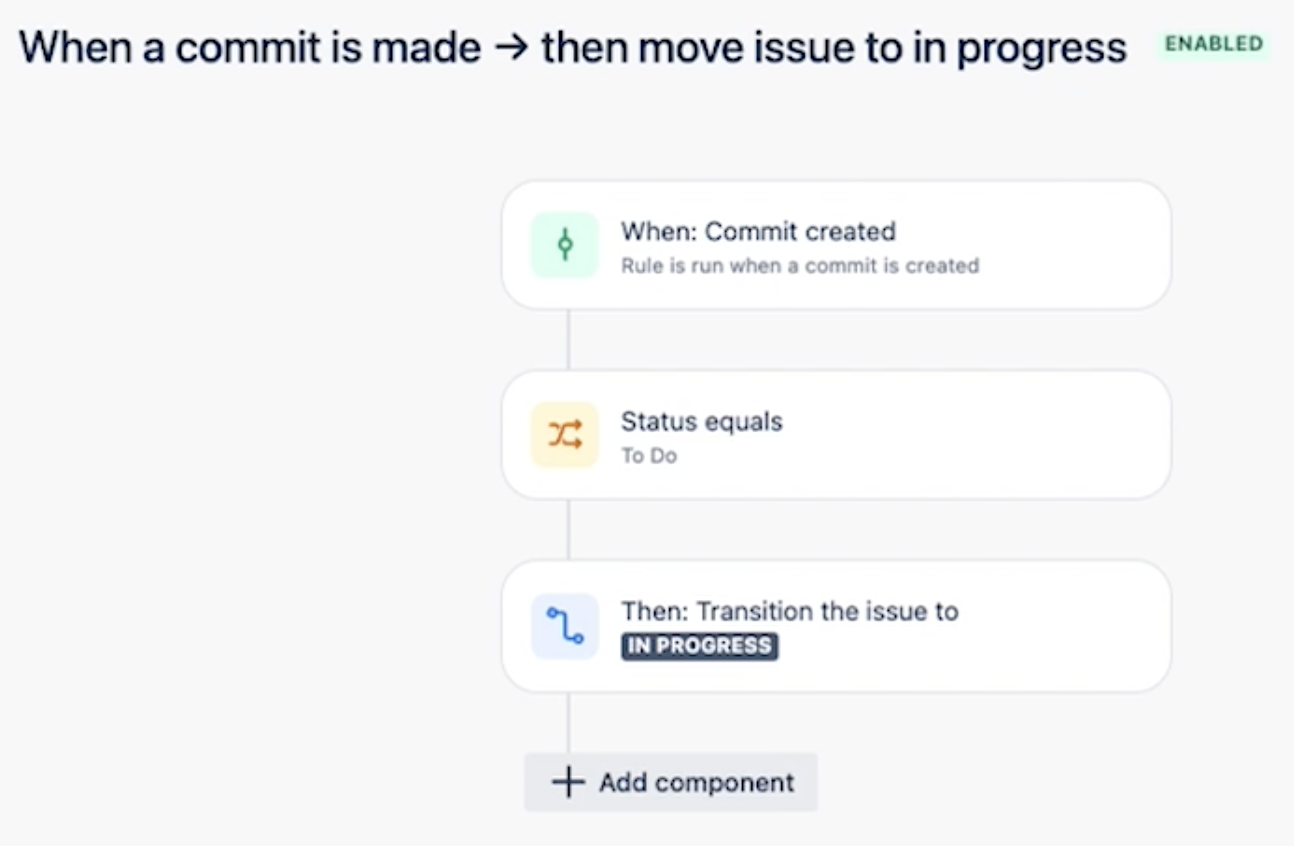Click the orange Status equals condition icon

coord(564,435)
